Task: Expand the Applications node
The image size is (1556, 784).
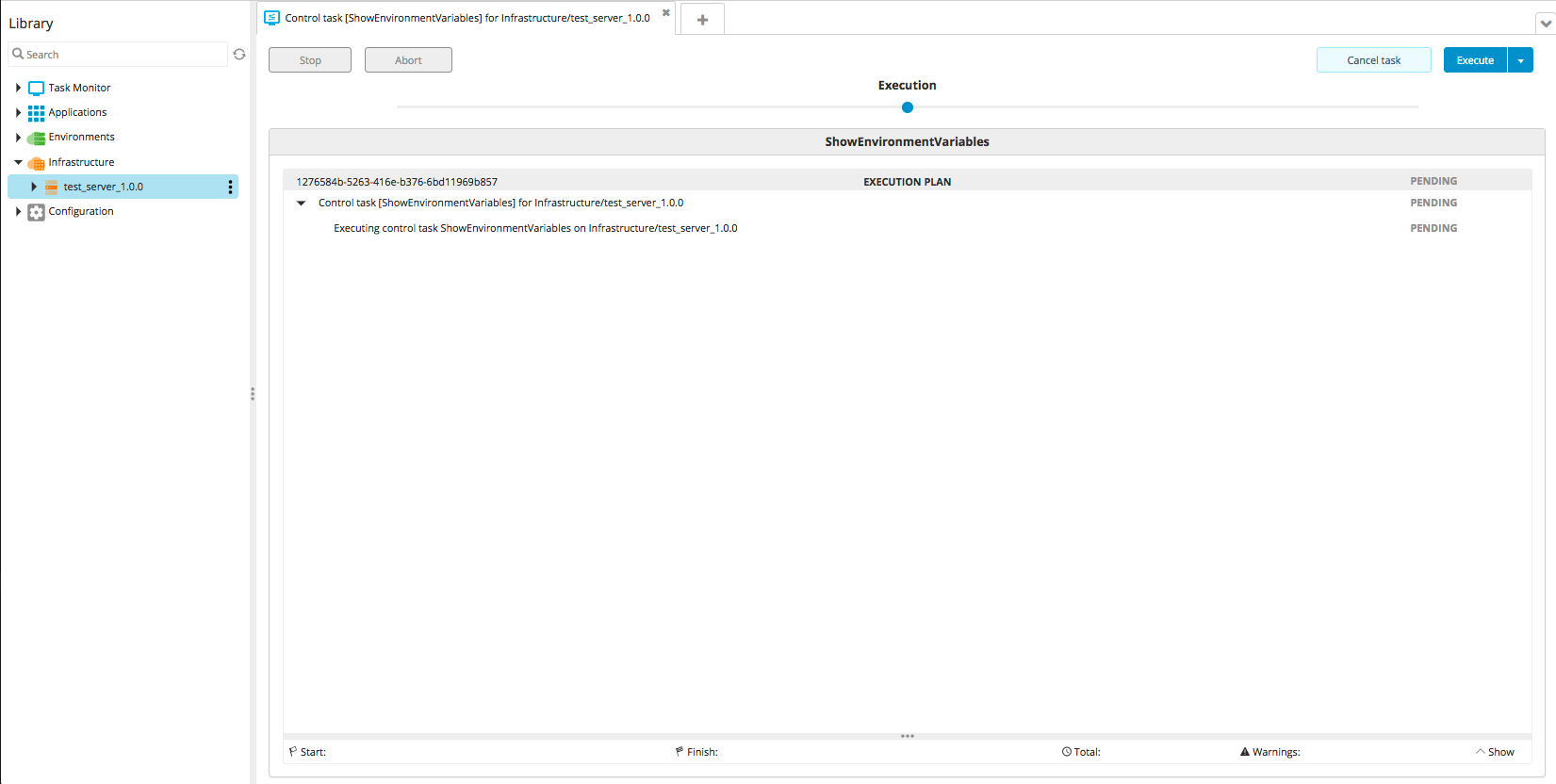Action: click(18, 112)
